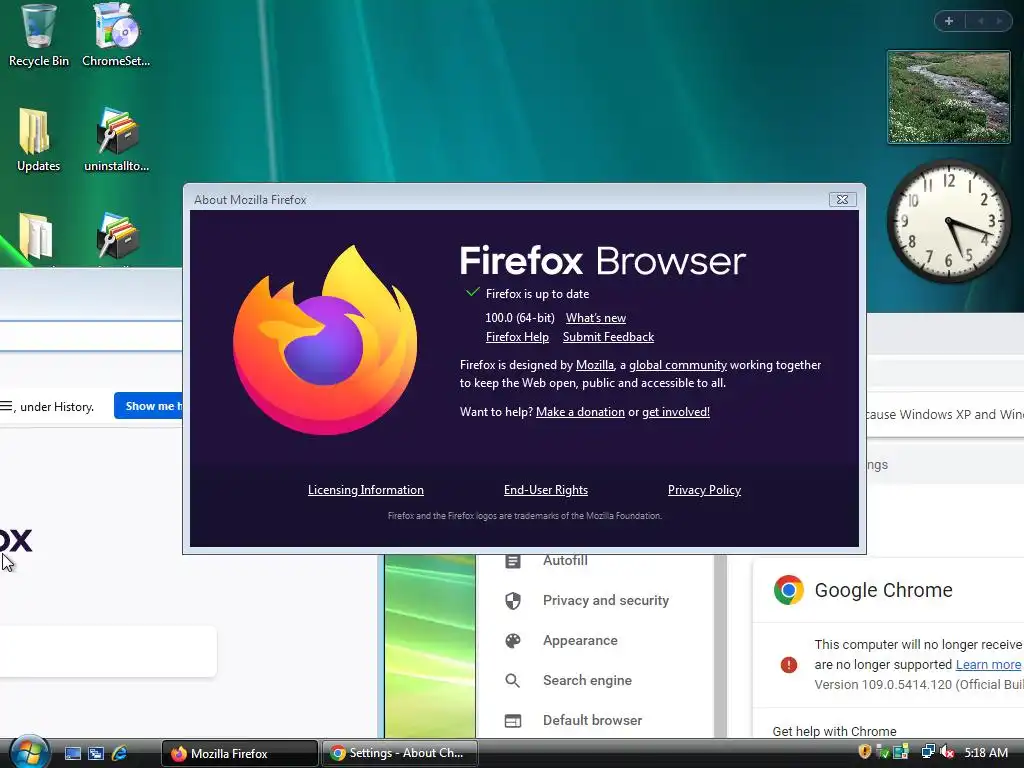Click the analog clock gadget

click(948, 221)
